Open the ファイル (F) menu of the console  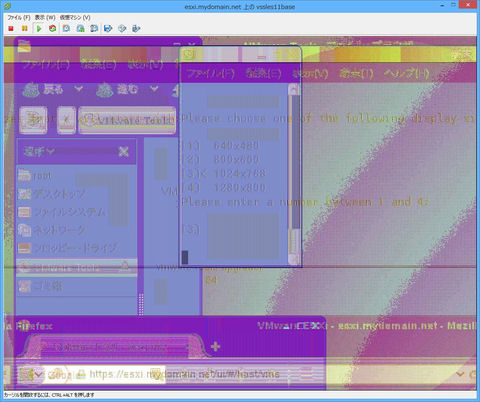coord(19,17)
